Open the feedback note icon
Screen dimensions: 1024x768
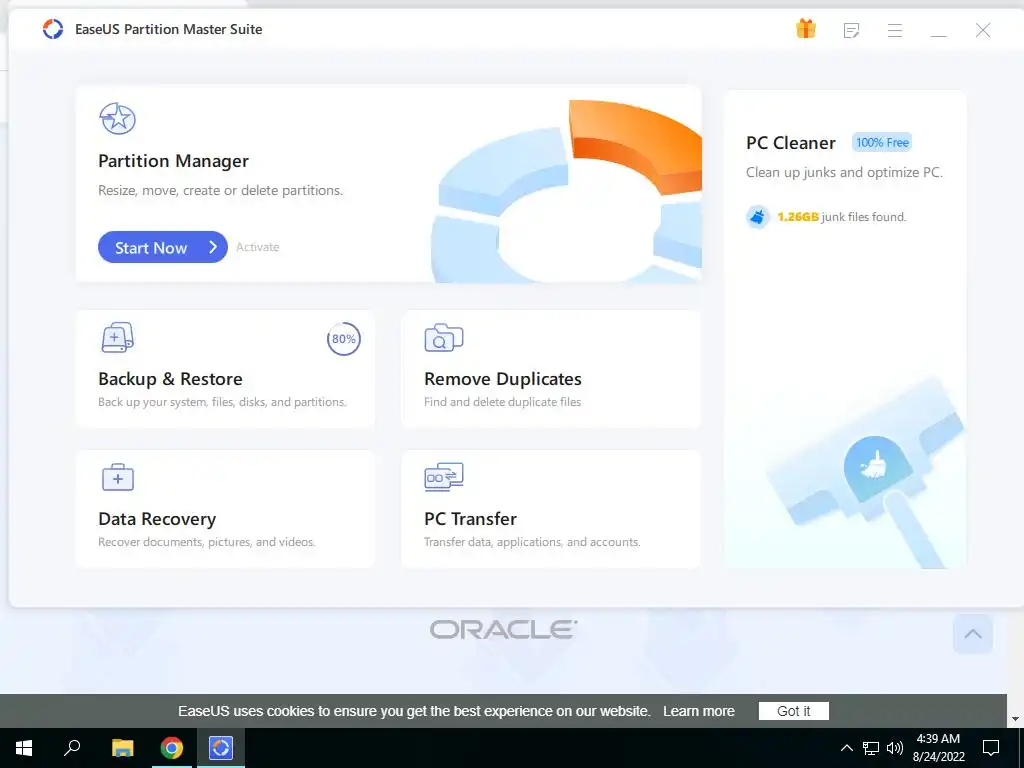pyautogui.click(x=851, y=30)
